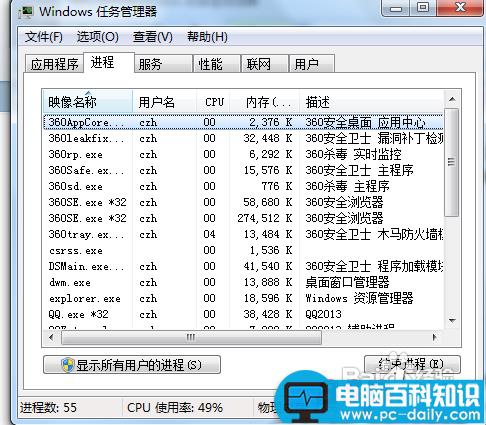Sort by the 用户名 column header
The height and width of the screenshot is (425, 486).
click(164, 102)
